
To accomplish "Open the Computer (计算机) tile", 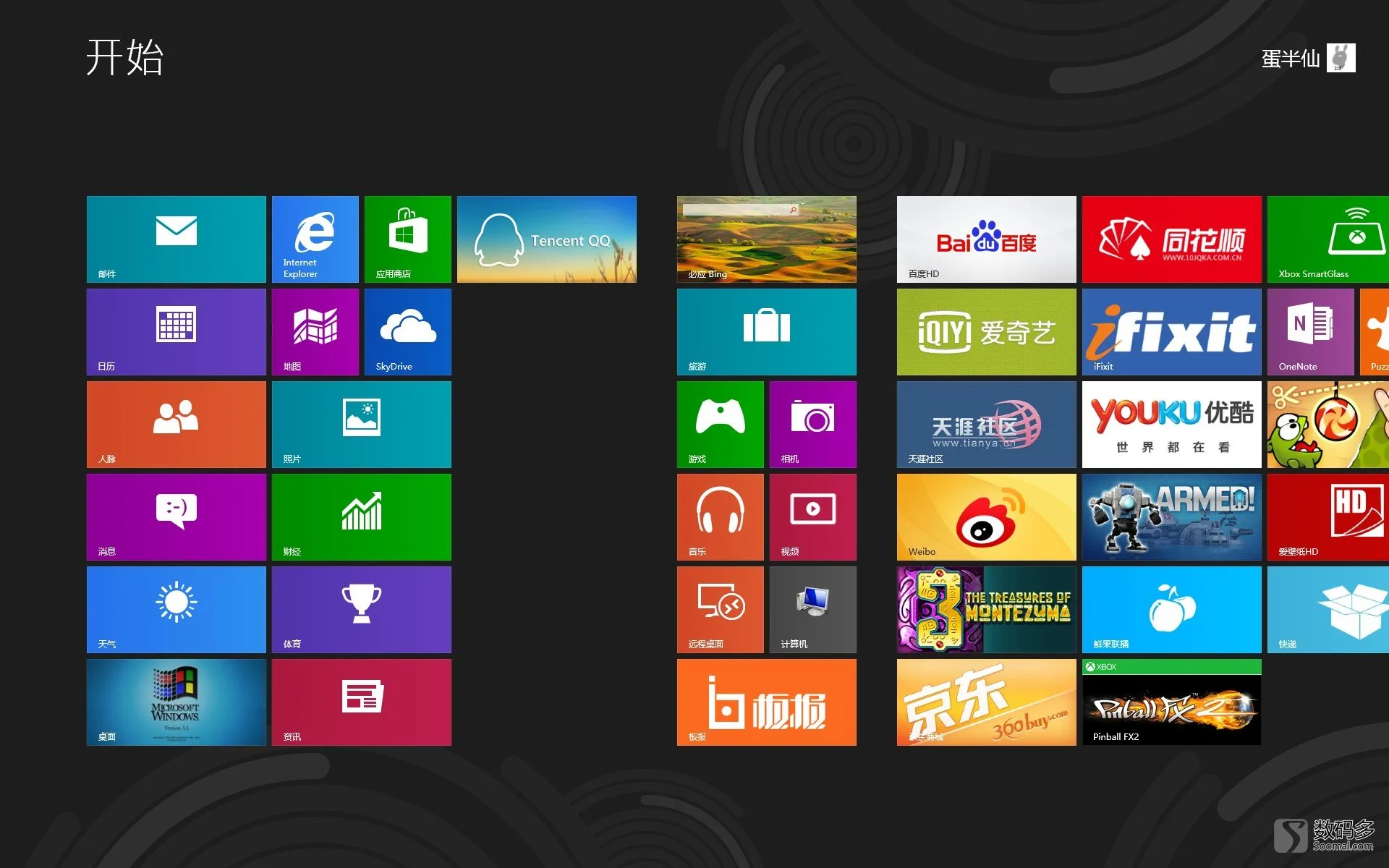I will tap(813, 610).
